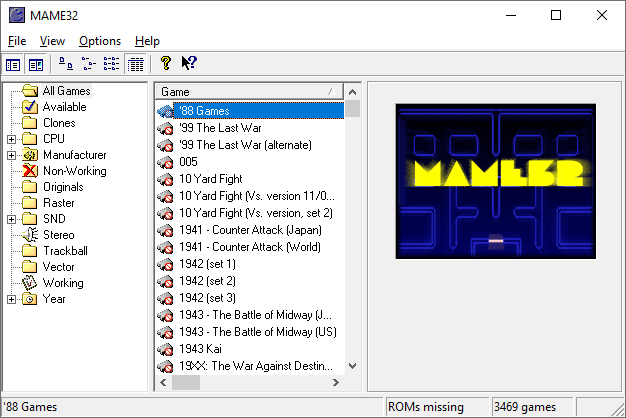Select 1943 - The Battle of Midway (US)
The height and width of the screenshot is (418, 626).
[258, 332]
